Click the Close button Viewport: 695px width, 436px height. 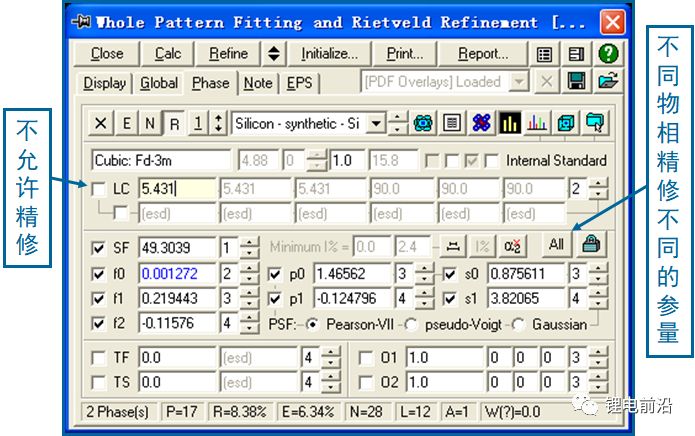tap(107, 54)
